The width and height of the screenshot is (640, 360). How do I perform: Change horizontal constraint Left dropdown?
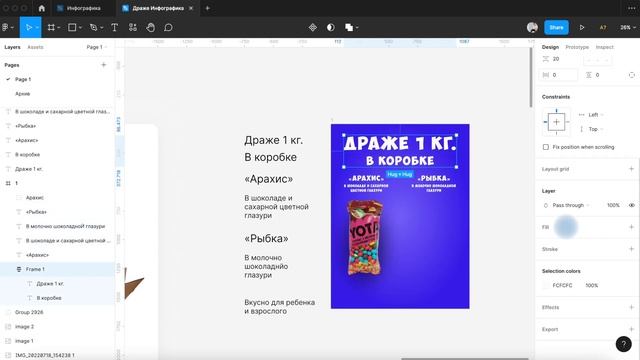pos(596,115)
